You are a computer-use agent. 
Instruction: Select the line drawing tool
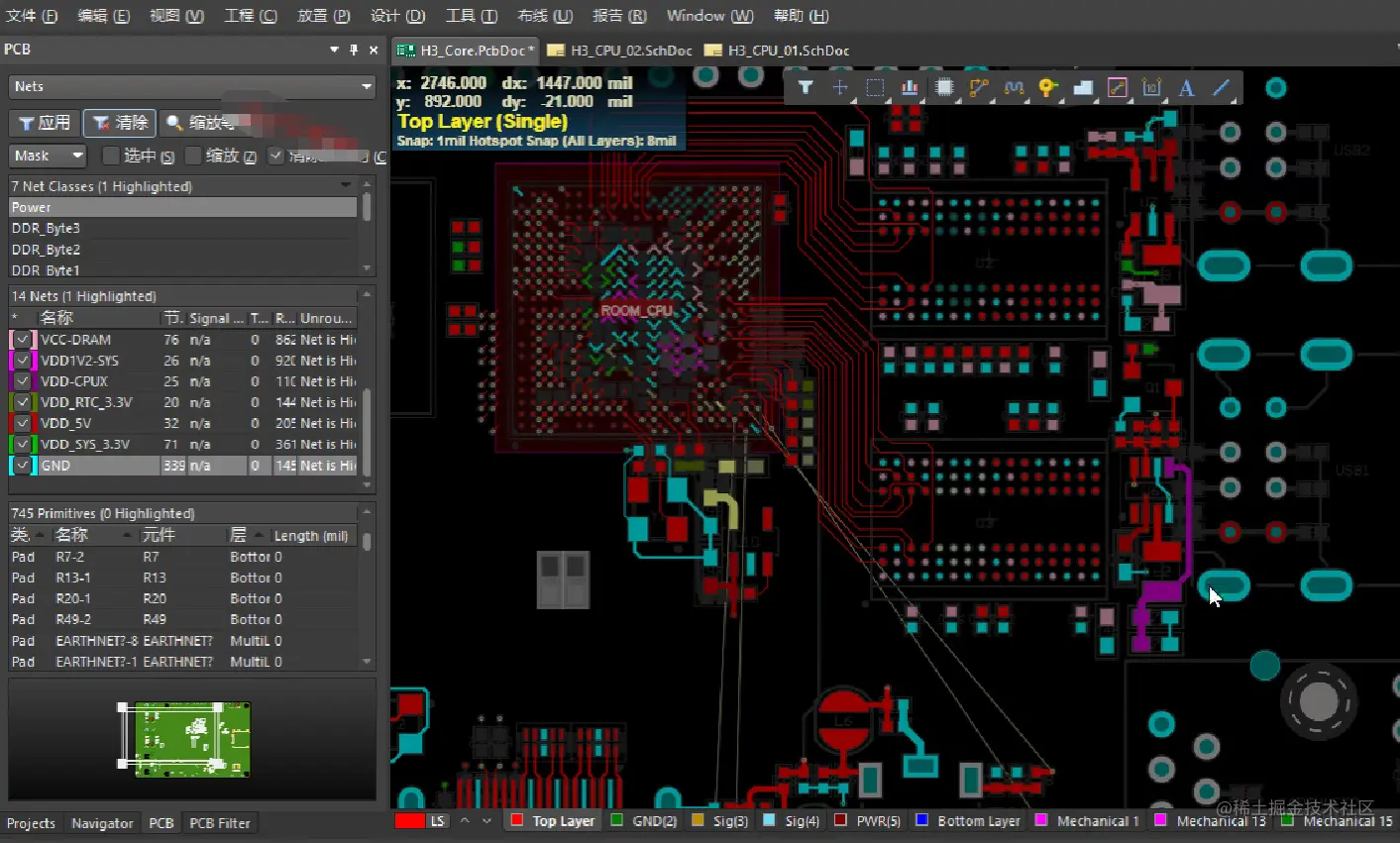coord(1221,87)
